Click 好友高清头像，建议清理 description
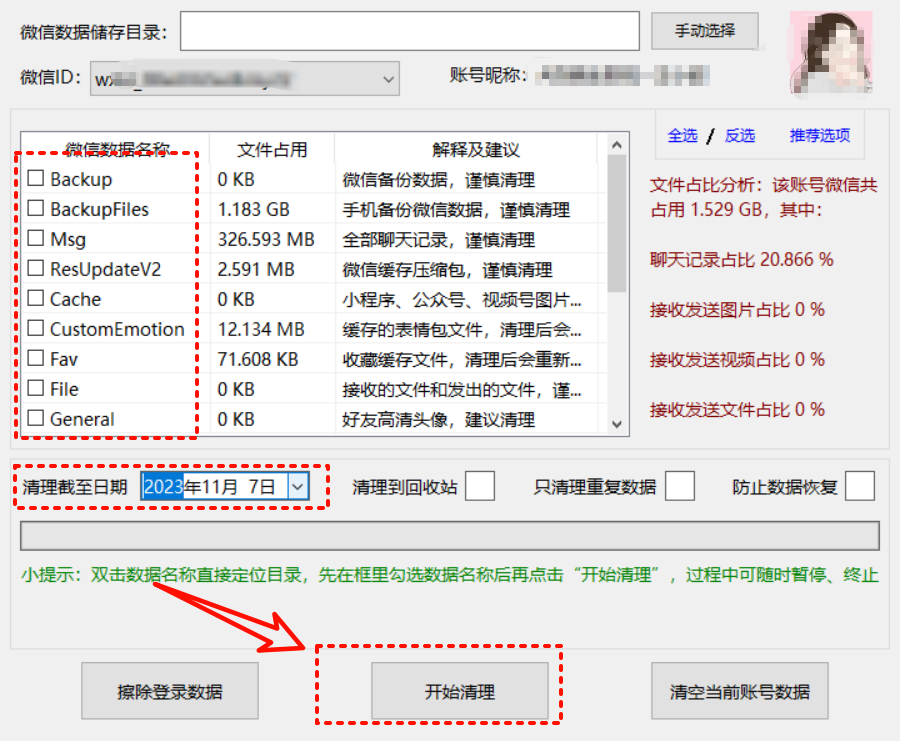Screen dimensions: 900x741 click(439, 420)
